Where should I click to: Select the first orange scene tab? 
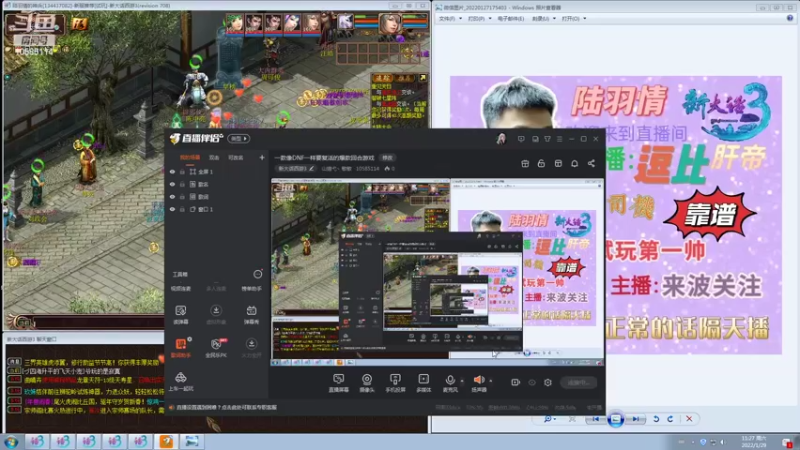click(x=190, y=158)
